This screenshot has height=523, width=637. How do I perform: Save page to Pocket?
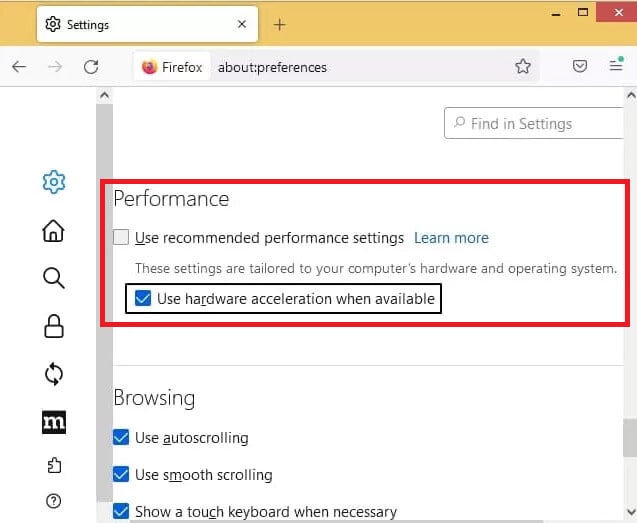pyautogui.click(x=580, y=66)
